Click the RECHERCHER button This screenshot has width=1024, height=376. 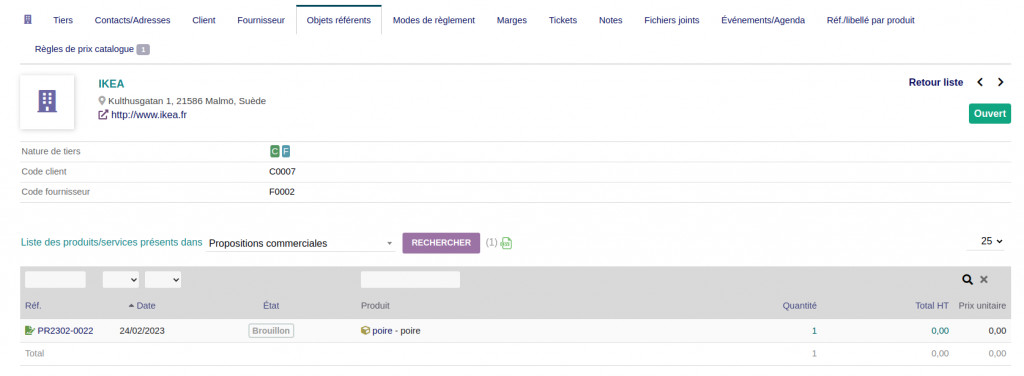tap(441, 243)
